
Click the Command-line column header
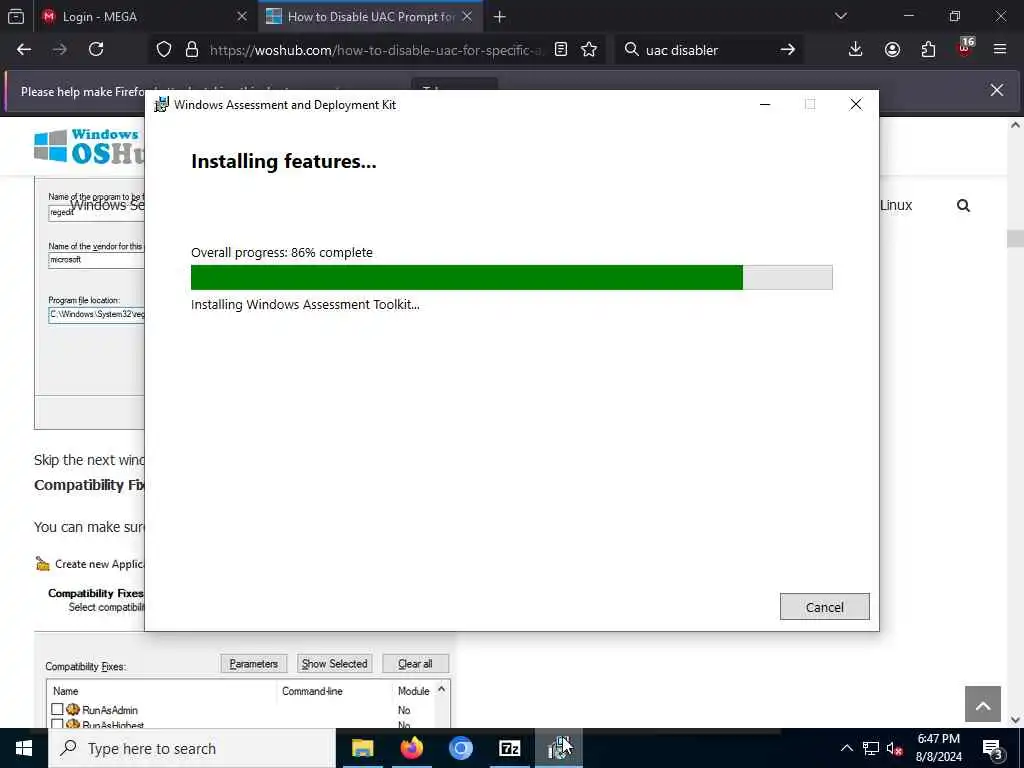coord(312,691)
